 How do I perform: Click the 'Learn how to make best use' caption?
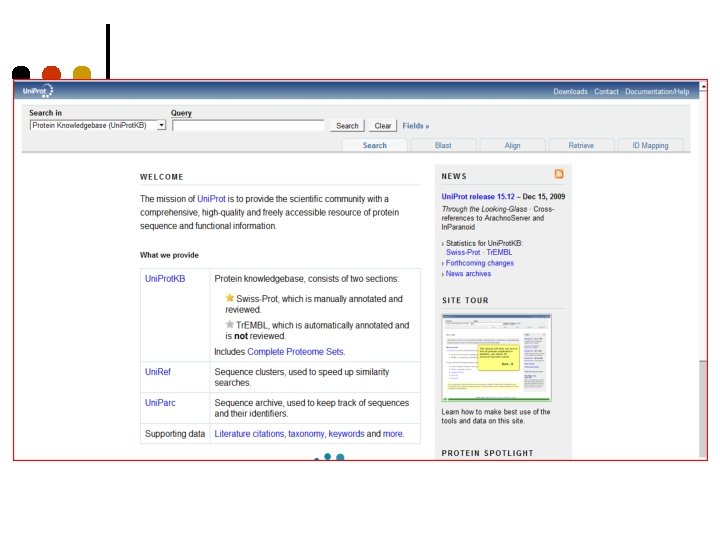click(x=495, y=416)
